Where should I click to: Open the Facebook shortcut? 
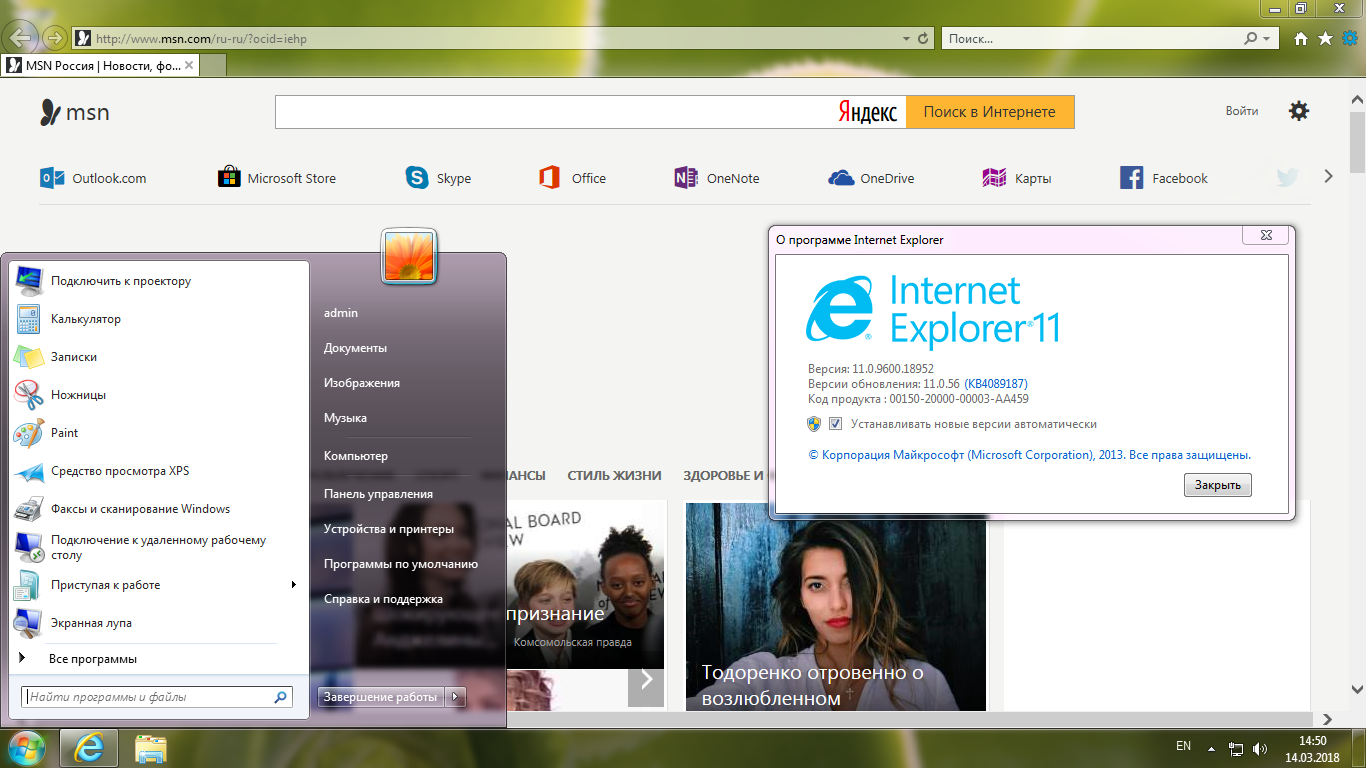click(1164, 178)
